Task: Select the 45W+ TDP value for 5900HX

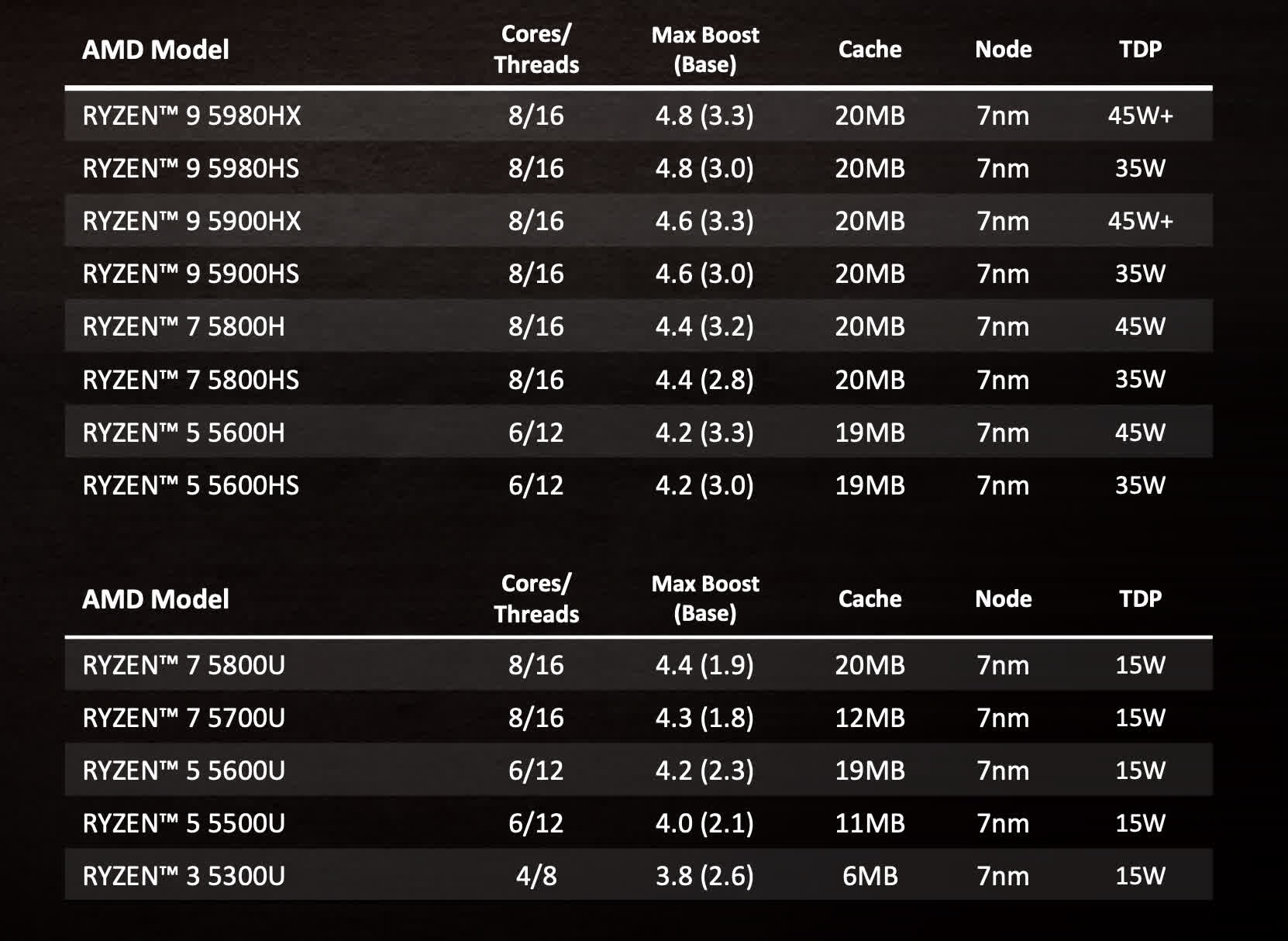Action: 1140,221
